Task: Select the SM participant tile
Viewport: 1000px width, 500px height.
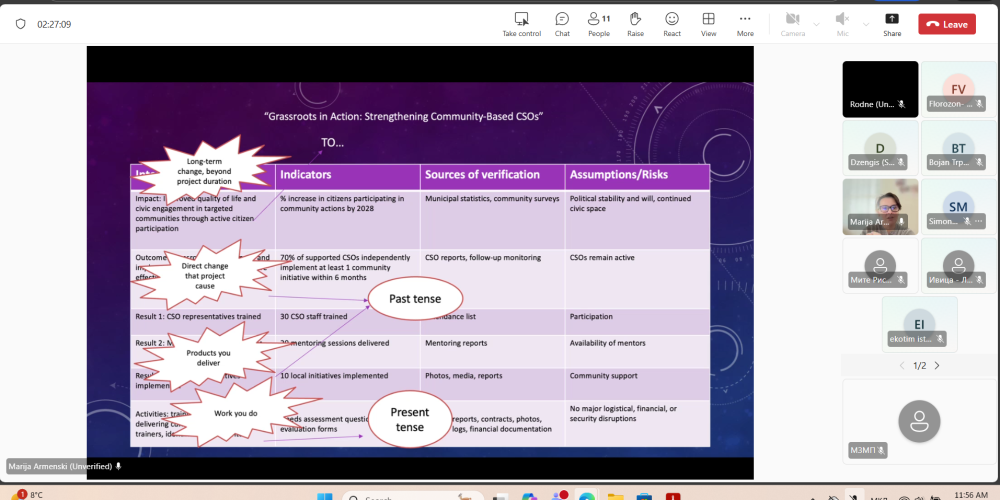Action: click(958, 207)
